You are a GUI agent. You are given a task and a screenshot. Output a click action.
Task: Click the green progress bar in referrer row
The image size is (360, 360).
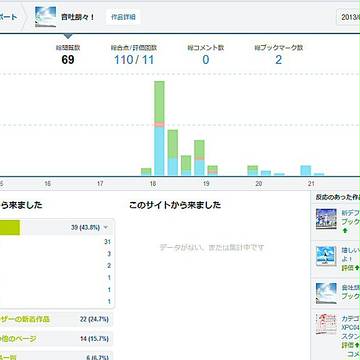(x=10, y=227)
